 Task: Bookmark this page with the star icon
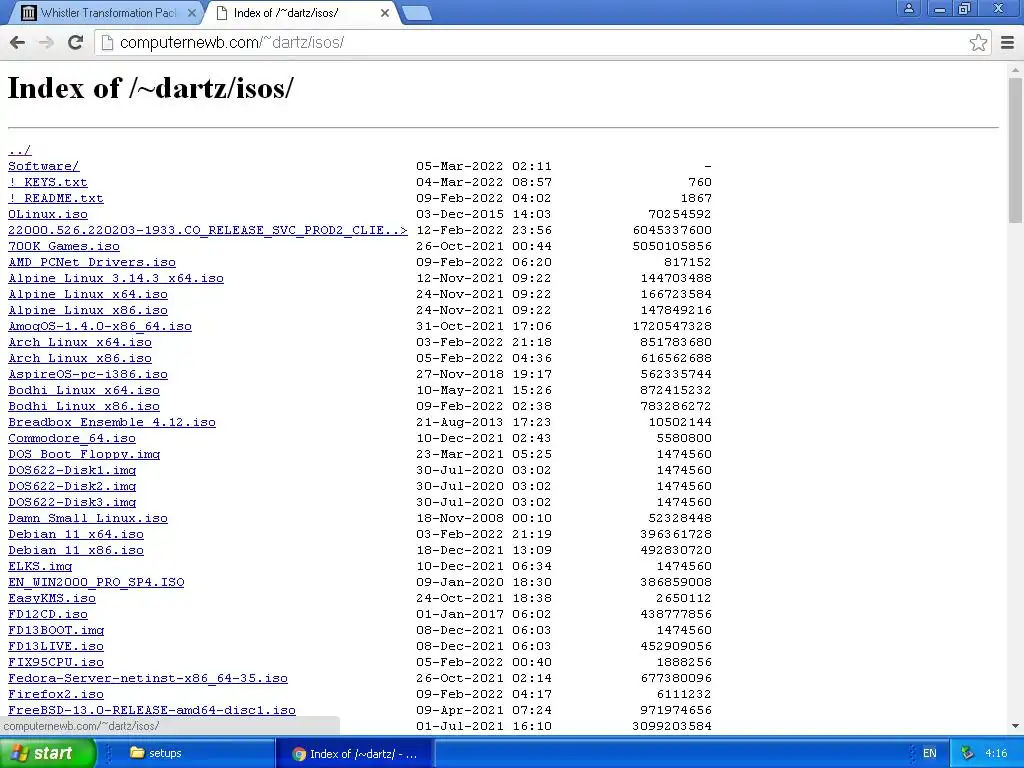click(x=978, y=42)
